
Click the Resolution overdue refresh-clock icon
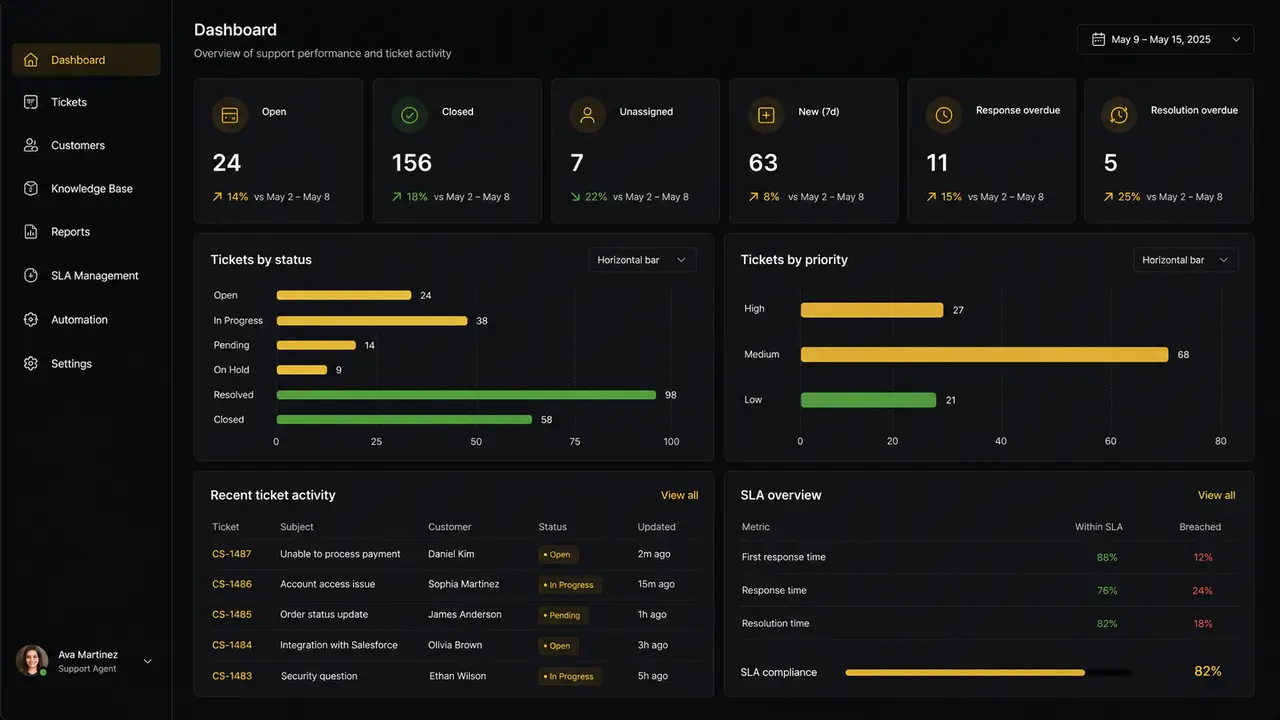1119,115
